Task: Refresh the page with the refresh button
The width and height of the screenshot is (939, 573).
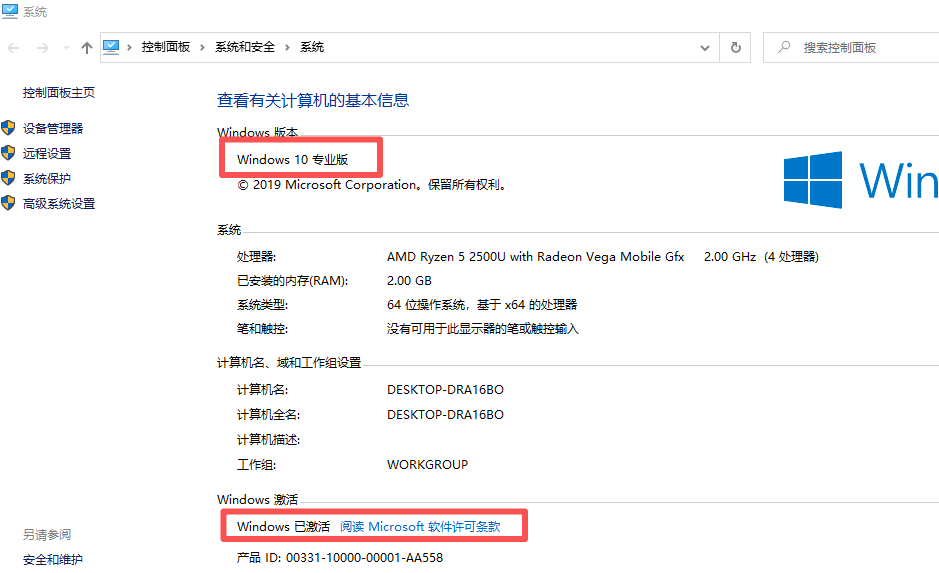Action: (x=736, y=47)
